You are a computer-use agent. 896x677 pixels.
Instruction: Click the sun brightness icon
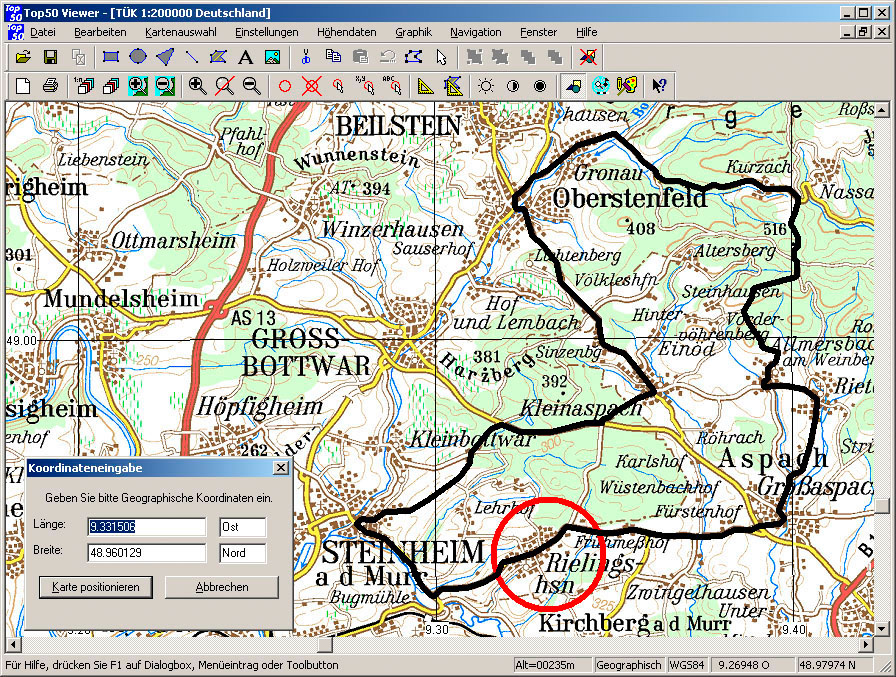pos(486,86)
